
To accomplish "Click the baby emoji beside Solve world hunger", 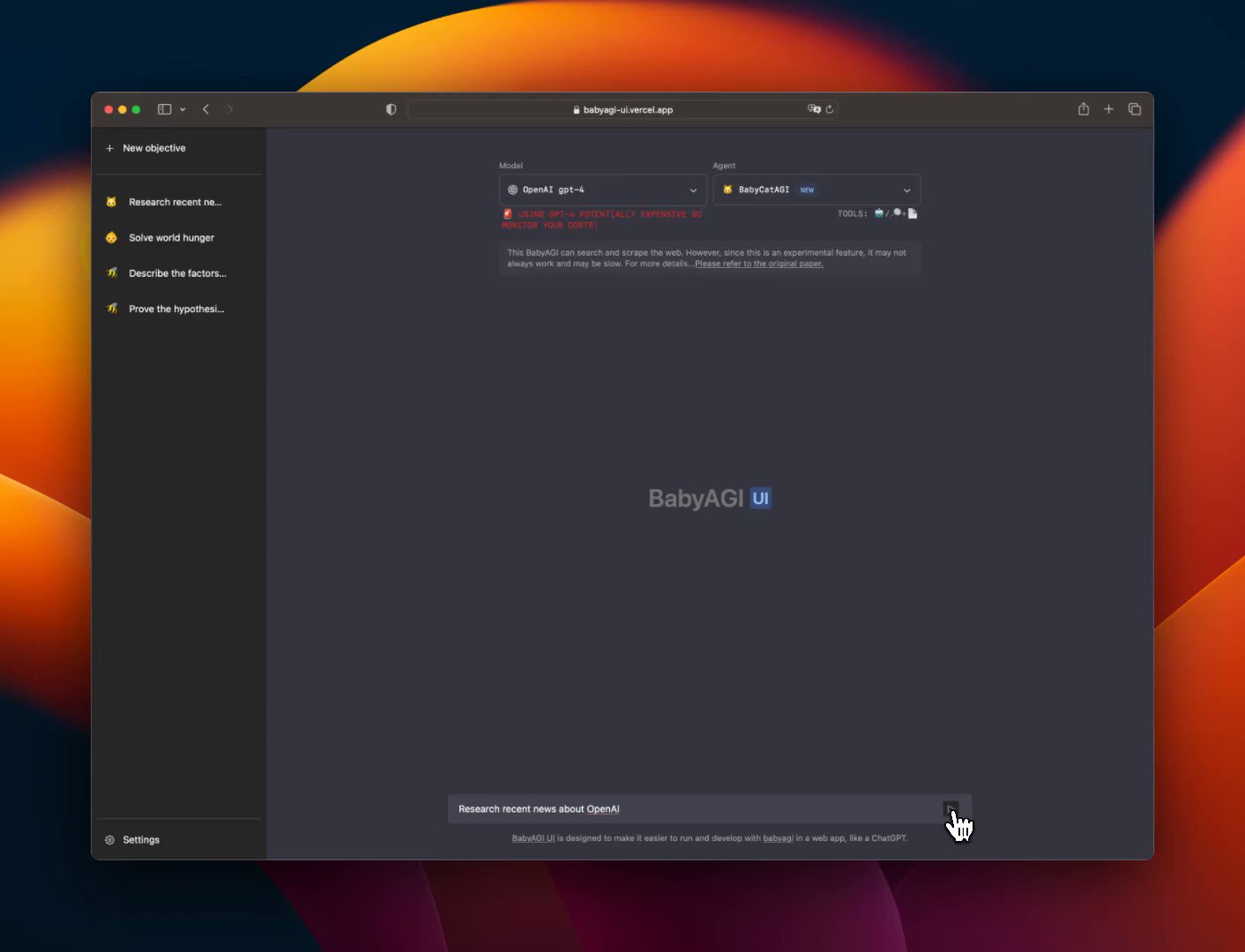I will click(x=111, y=237).
